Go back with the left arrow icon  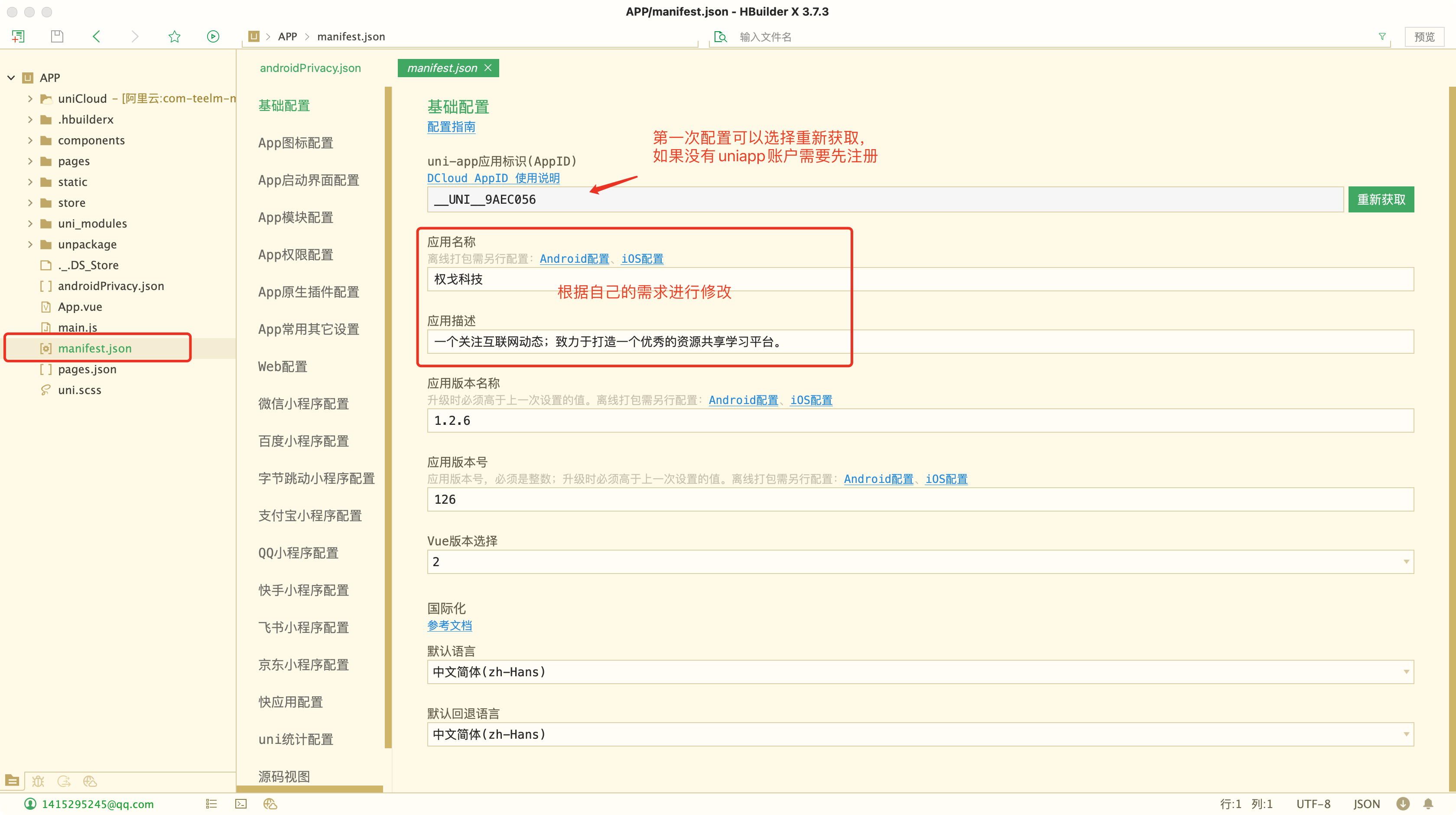[96, 37]
